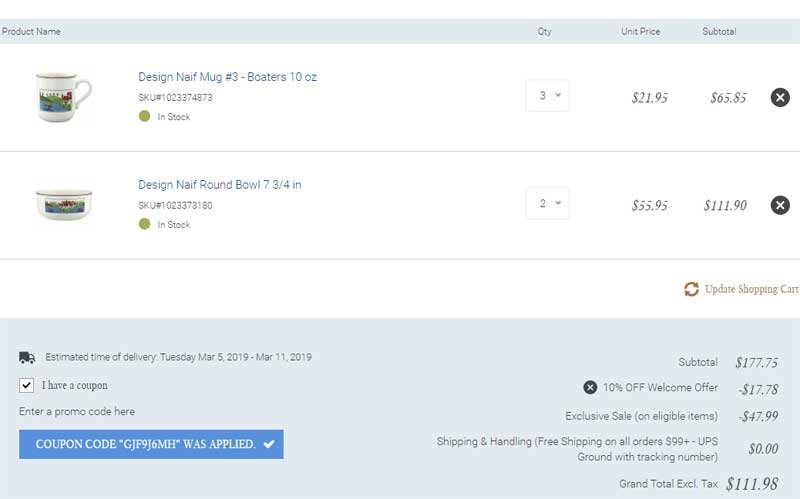The image size is (800, 499).
Task: Click the checkmark on applied coupon banner
Action: 269,444
